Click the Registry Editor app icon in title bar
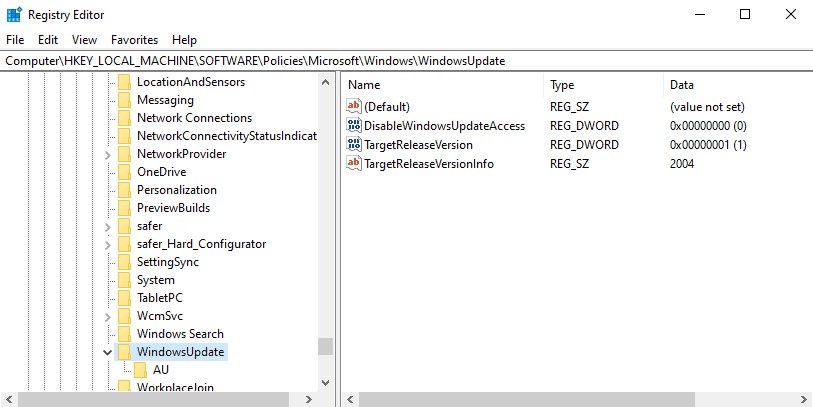Image resolution: width=813 pixels, height=407 pixels. coord(14,14)
